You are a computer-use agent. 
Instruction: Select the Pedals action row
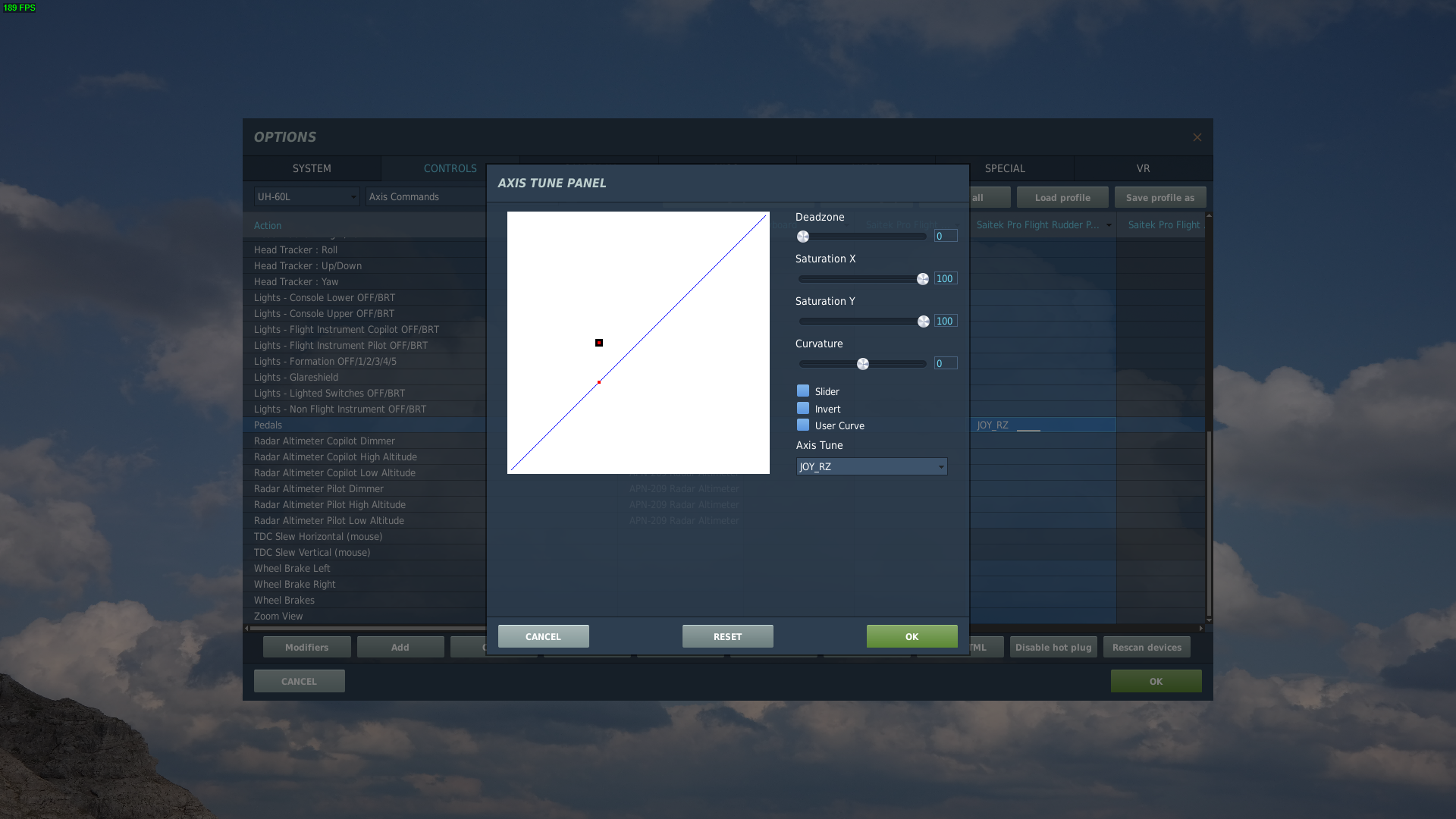click(x=364, y=425)
